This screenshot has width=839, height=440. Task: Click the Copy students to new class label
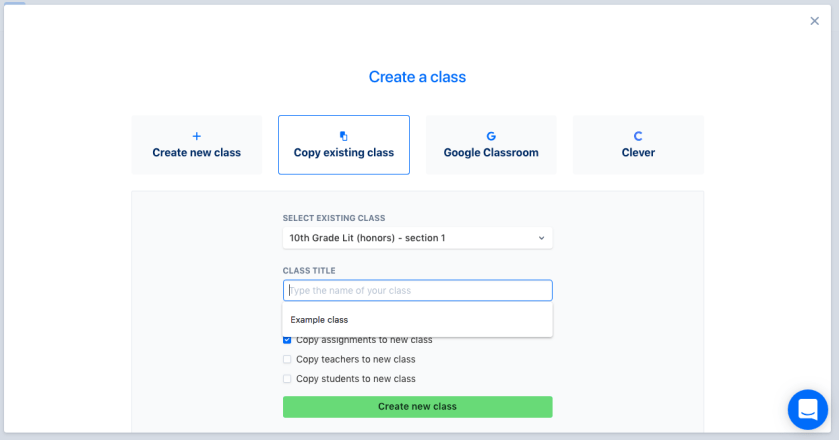coord(355,379)
